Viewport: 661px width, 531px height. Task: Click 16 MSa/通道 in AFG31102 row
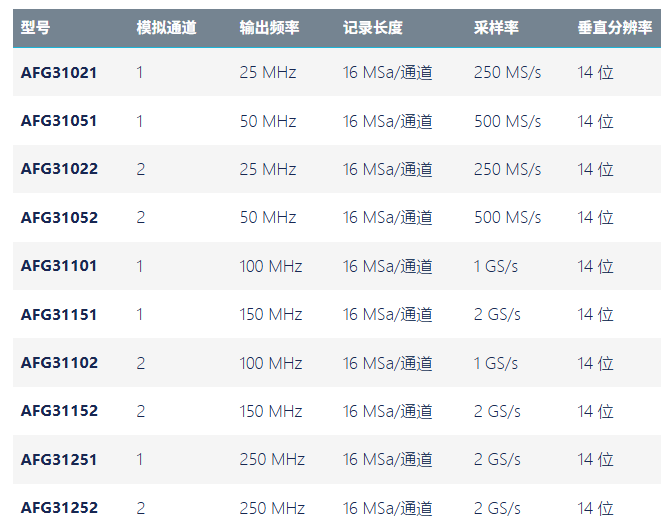pyautogui.click(x=387, y=363)
